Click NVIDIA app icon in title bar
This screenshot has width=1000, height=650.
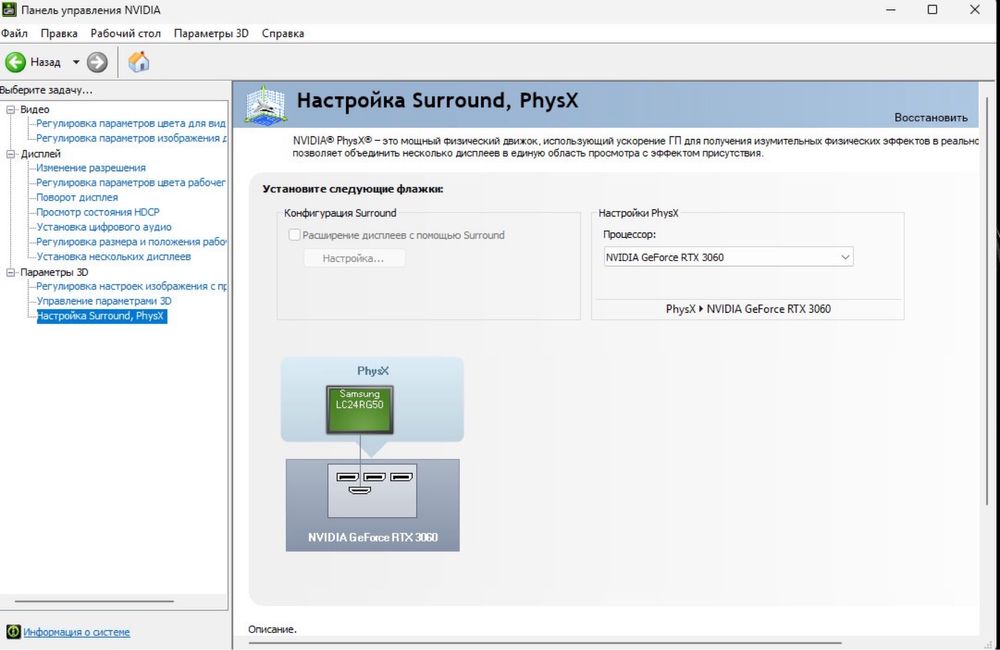(9, 10)
